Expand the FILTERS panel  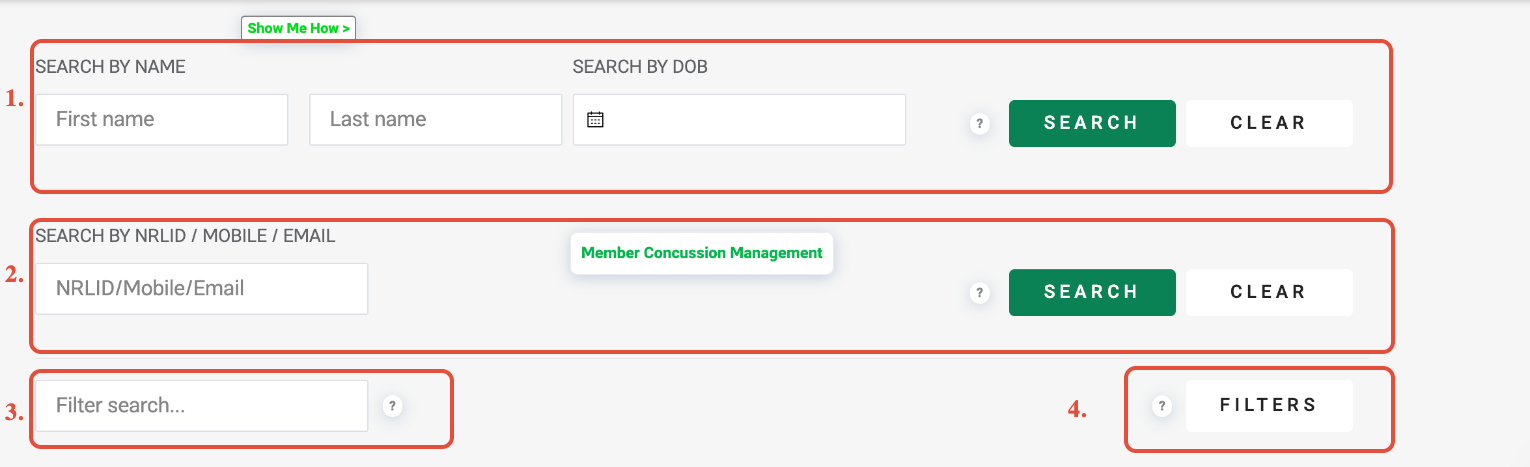click(1269, 405)
